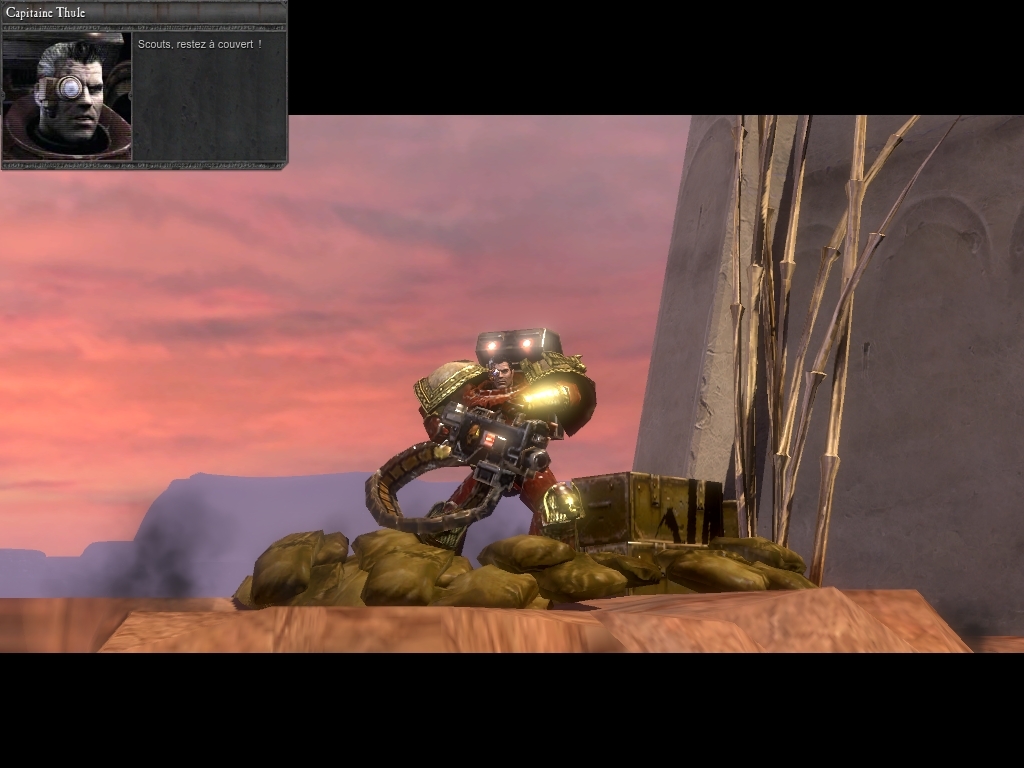The image size is (1024, 768).
Task: Select the Space Marine's face
Action: [502, 376]
